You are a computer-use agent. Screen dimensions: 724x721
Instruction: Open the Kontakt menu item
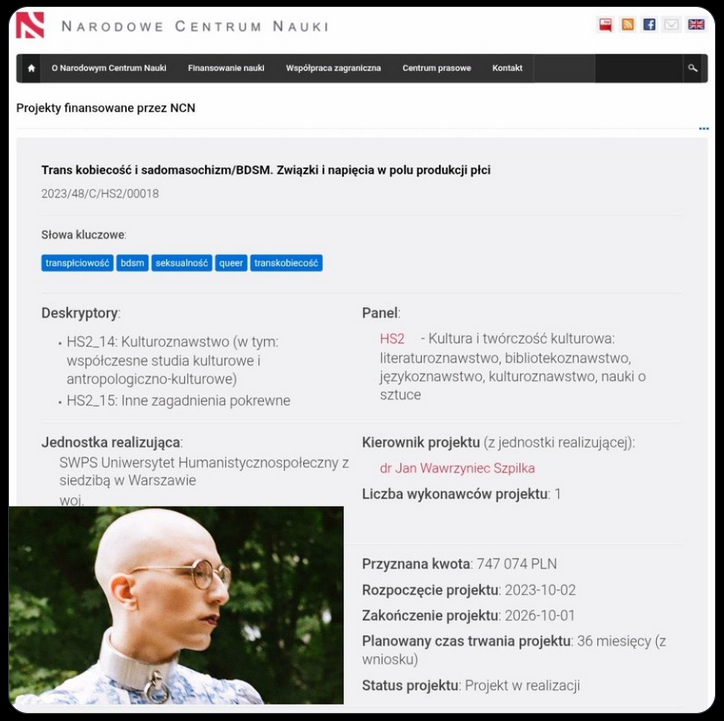click(507, 68)
